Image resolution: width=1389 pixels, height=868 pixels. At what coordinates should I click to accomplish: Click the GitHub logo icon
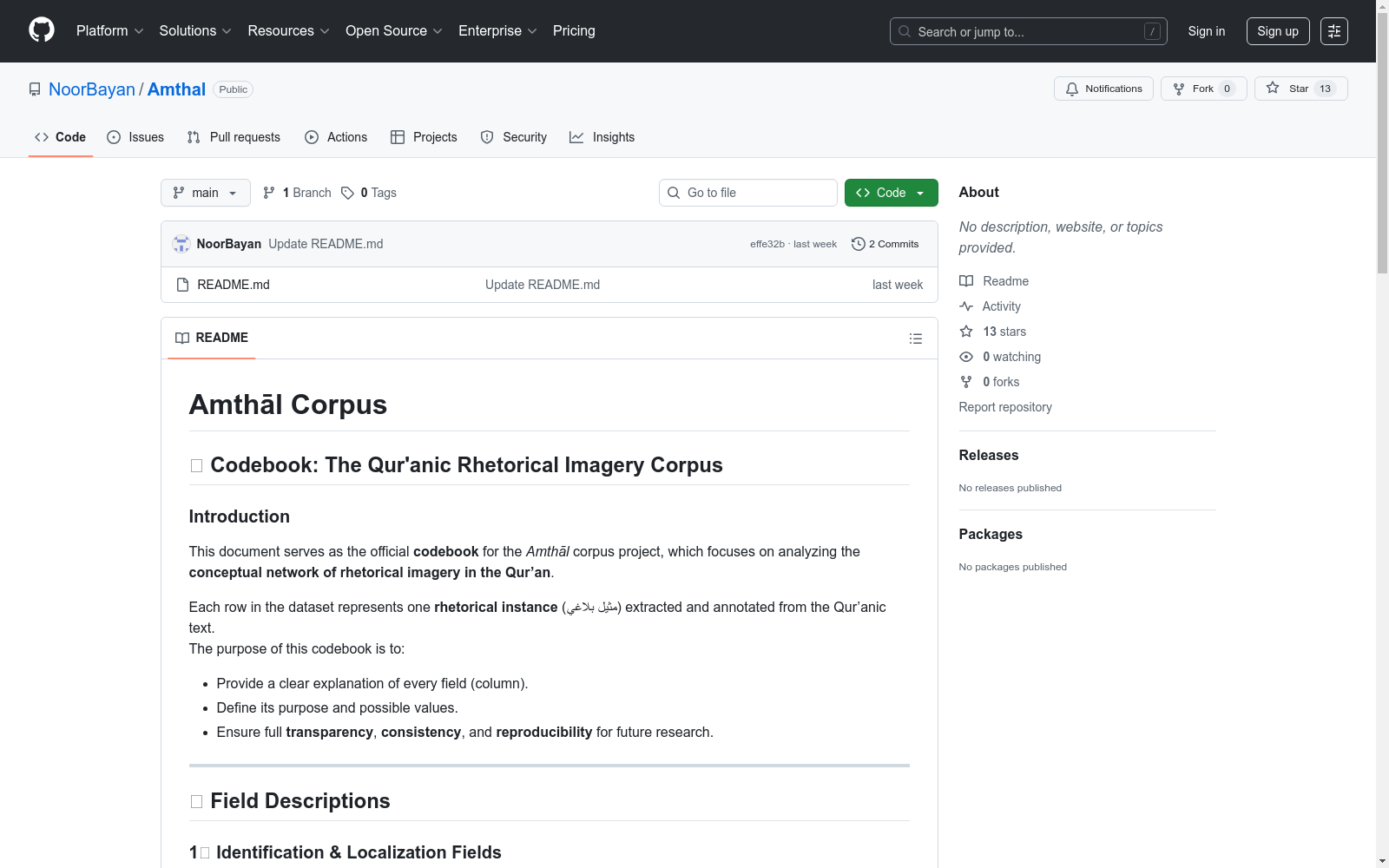pos(42,30)
